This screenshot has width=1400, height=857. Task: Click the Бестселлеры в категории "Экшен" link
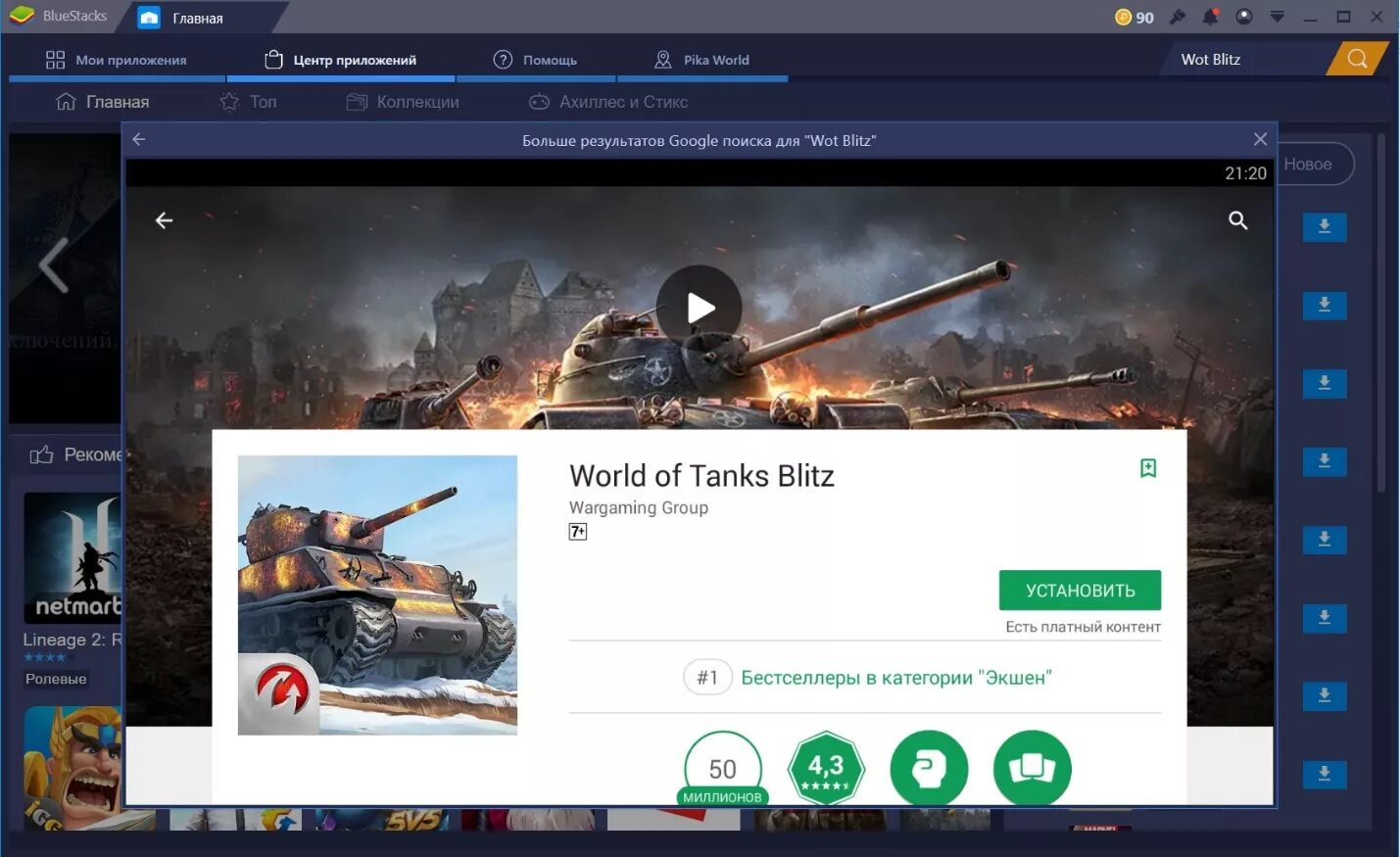tap(896, 678)
